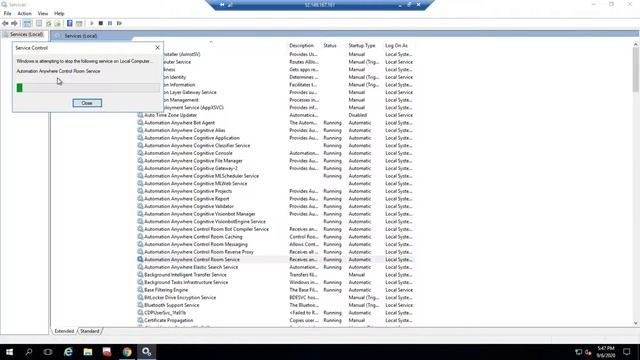Image resolution: width=640 pixels, height=360 pixels.
Task: Select Automation Anywhere Control Room Caching
Action: pyautogui.click(x=193, y=237)
